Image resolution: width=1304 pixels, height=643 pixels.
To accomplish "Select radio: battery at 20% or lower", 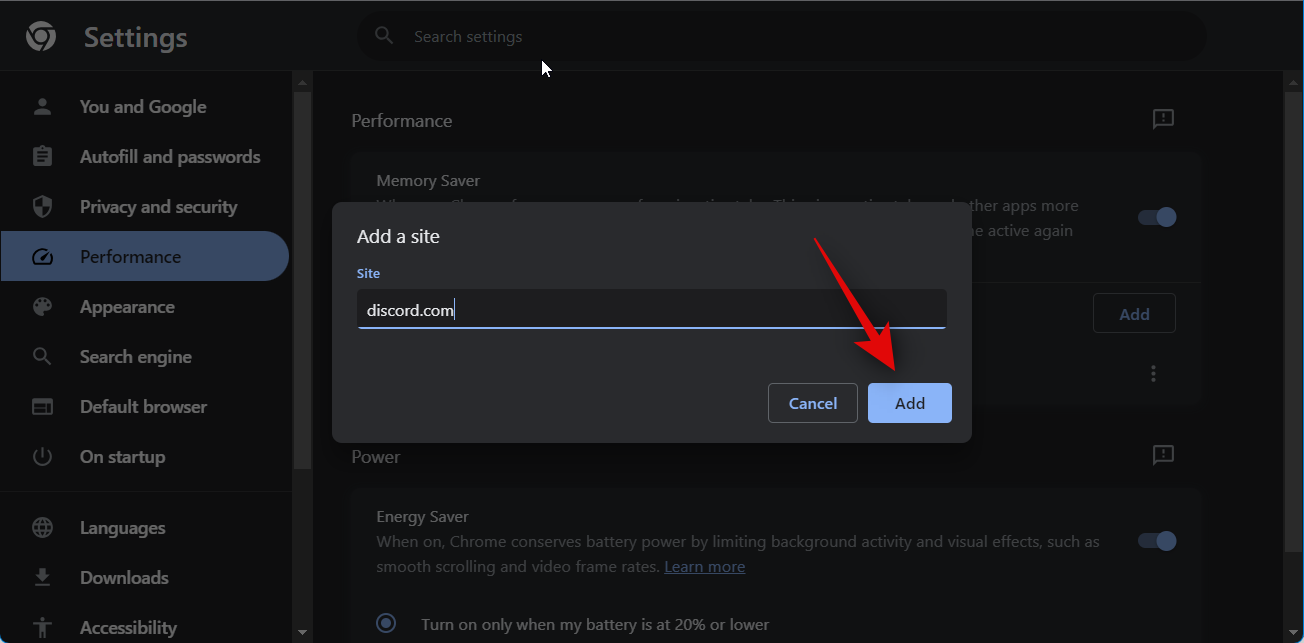I will 386,624.
